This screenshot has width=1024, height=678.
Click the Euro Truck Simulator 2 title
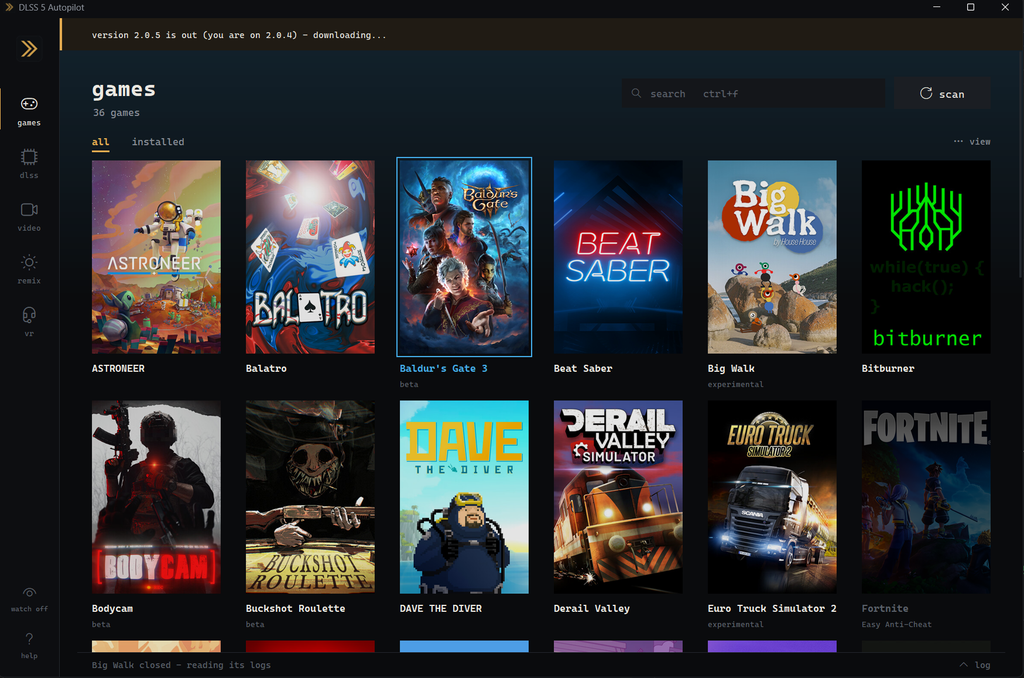coord(772,608)
